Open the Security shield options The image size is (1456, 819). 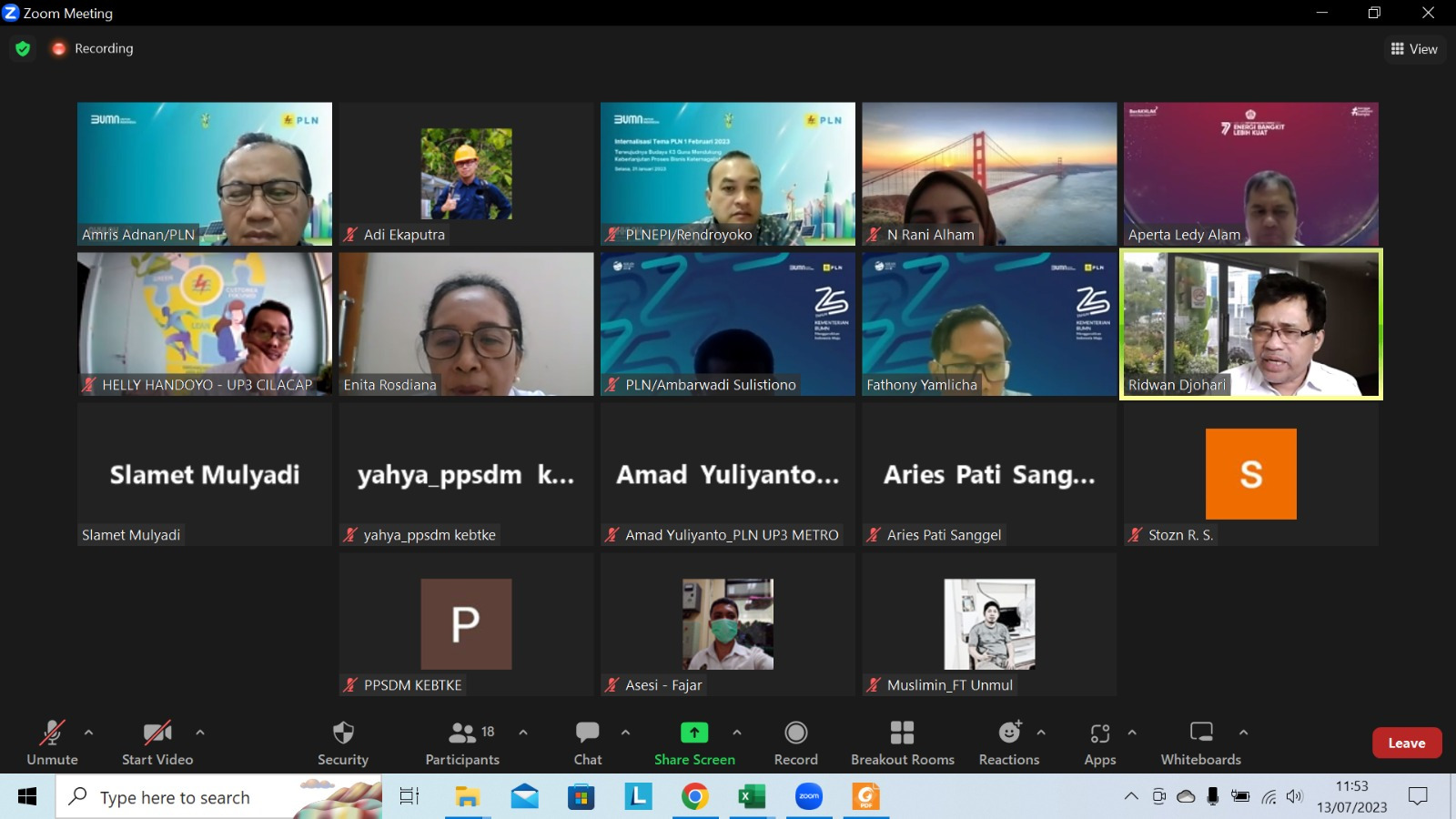pyautogui.click(x=343, y=742)
